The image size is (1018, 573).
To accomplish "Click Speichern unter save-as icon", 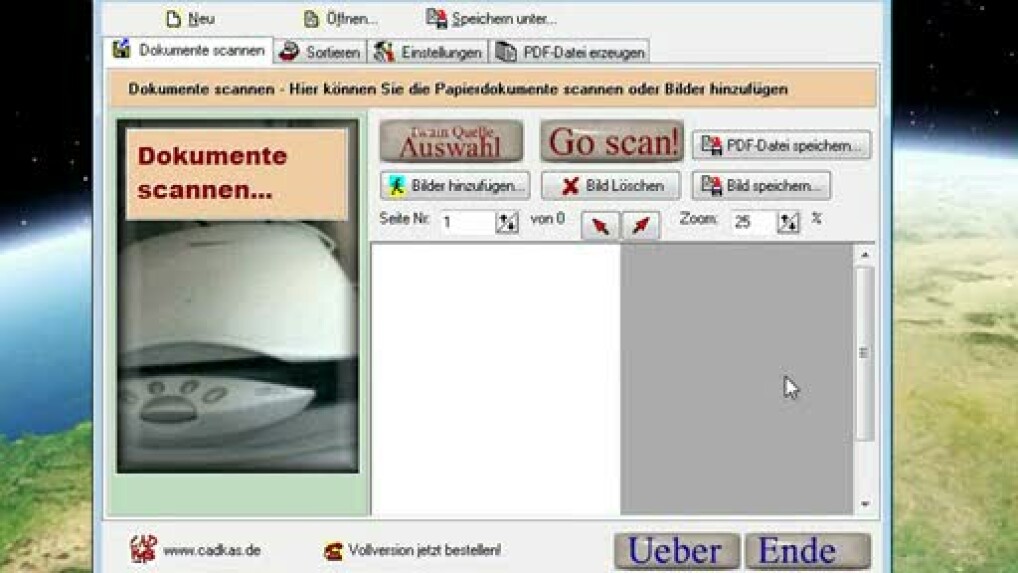I will [436, 19].
